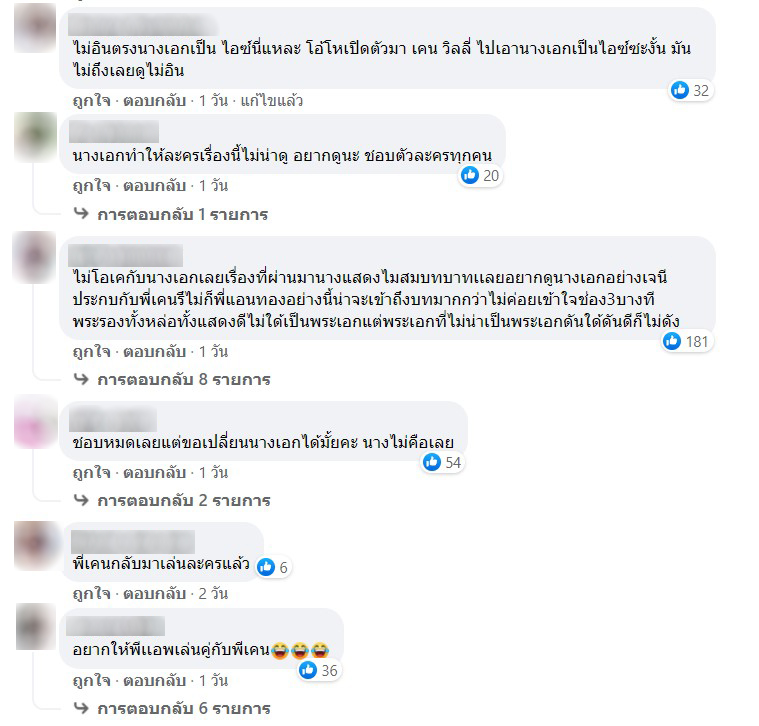Click the like reaction icon showing 54
This screenshot has width=759, height=726.
432,462
